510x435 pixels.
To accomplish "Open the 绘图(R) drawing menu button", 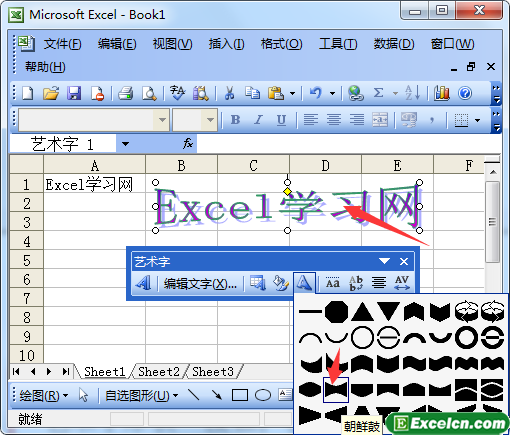I will click(x=43, y=396).
